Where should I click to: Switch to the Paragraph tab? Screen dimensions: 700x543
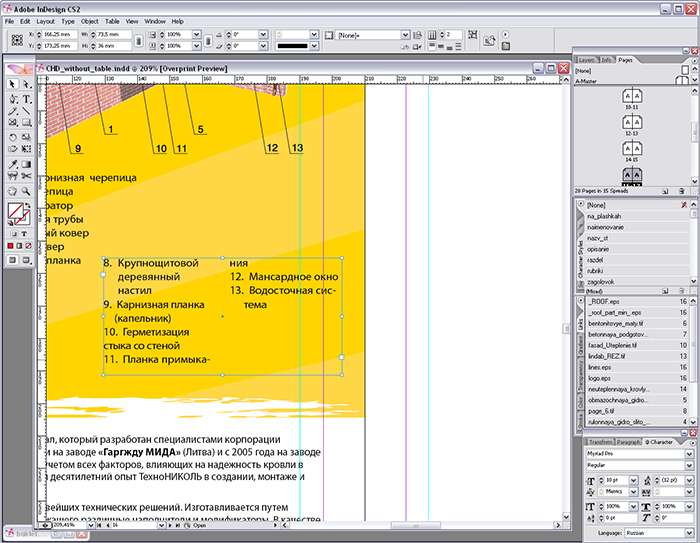(629, 442)
